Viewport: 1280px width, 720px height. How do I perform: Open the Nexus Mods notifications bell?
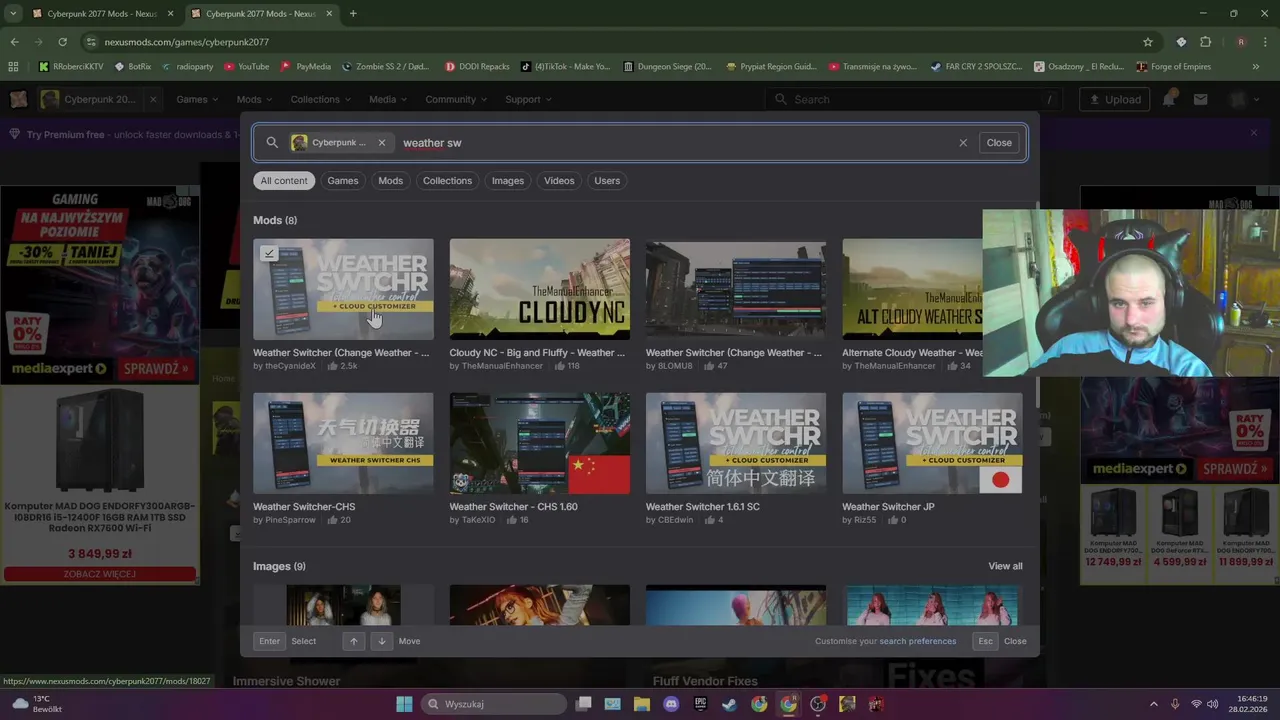click(1169, 99)
